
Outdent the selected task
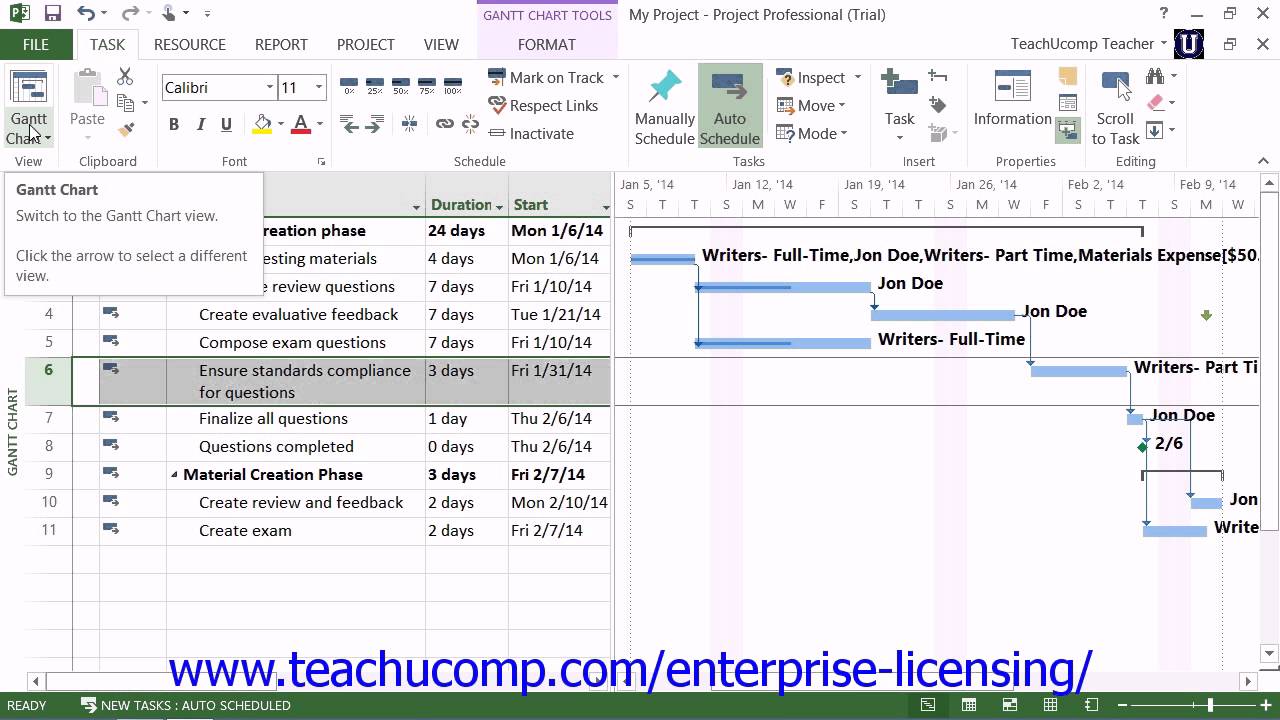click(349, 124)
